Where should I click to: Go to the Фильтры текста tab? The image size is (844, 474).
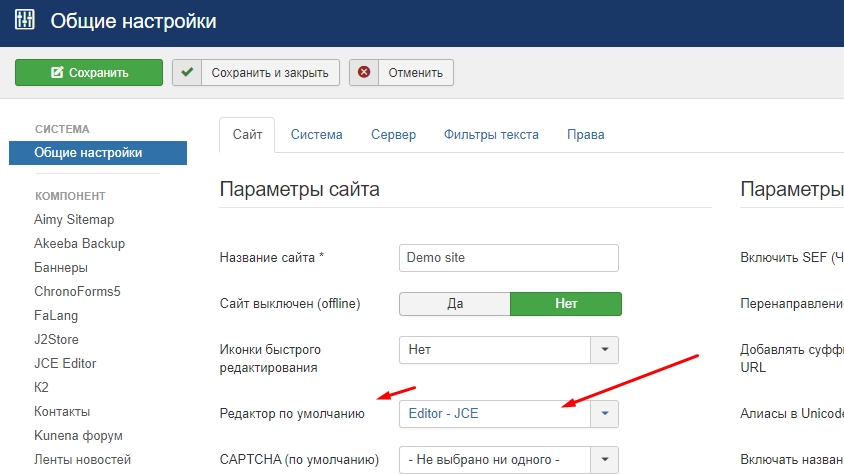click(491, 134)
